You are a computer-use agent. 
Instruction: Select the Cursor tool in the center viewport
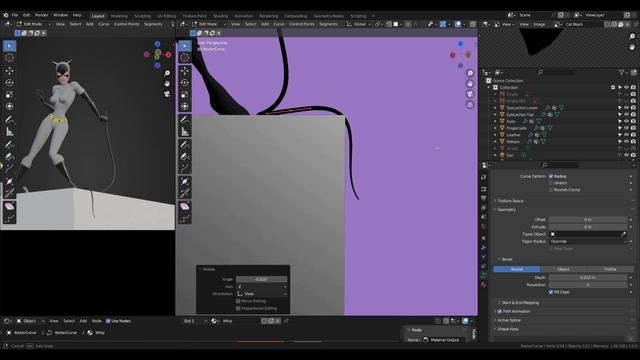pos(184,58)
